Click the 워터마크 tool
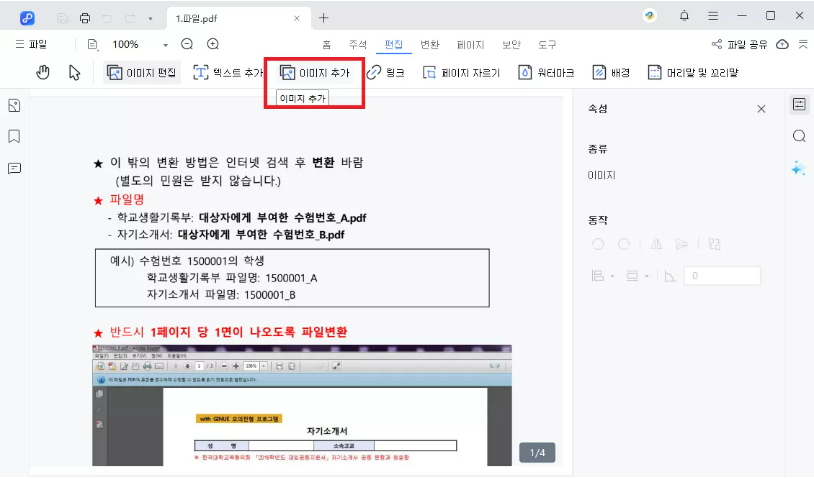 click(x=546, y=73)
